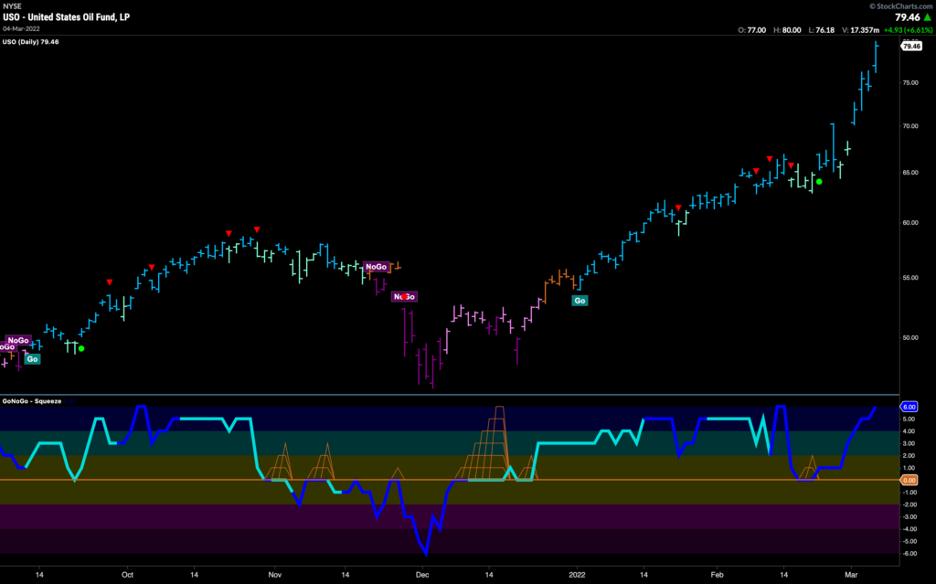Click the green dot marker in late February
Screen dimensions: 936x584
(819, 182)
